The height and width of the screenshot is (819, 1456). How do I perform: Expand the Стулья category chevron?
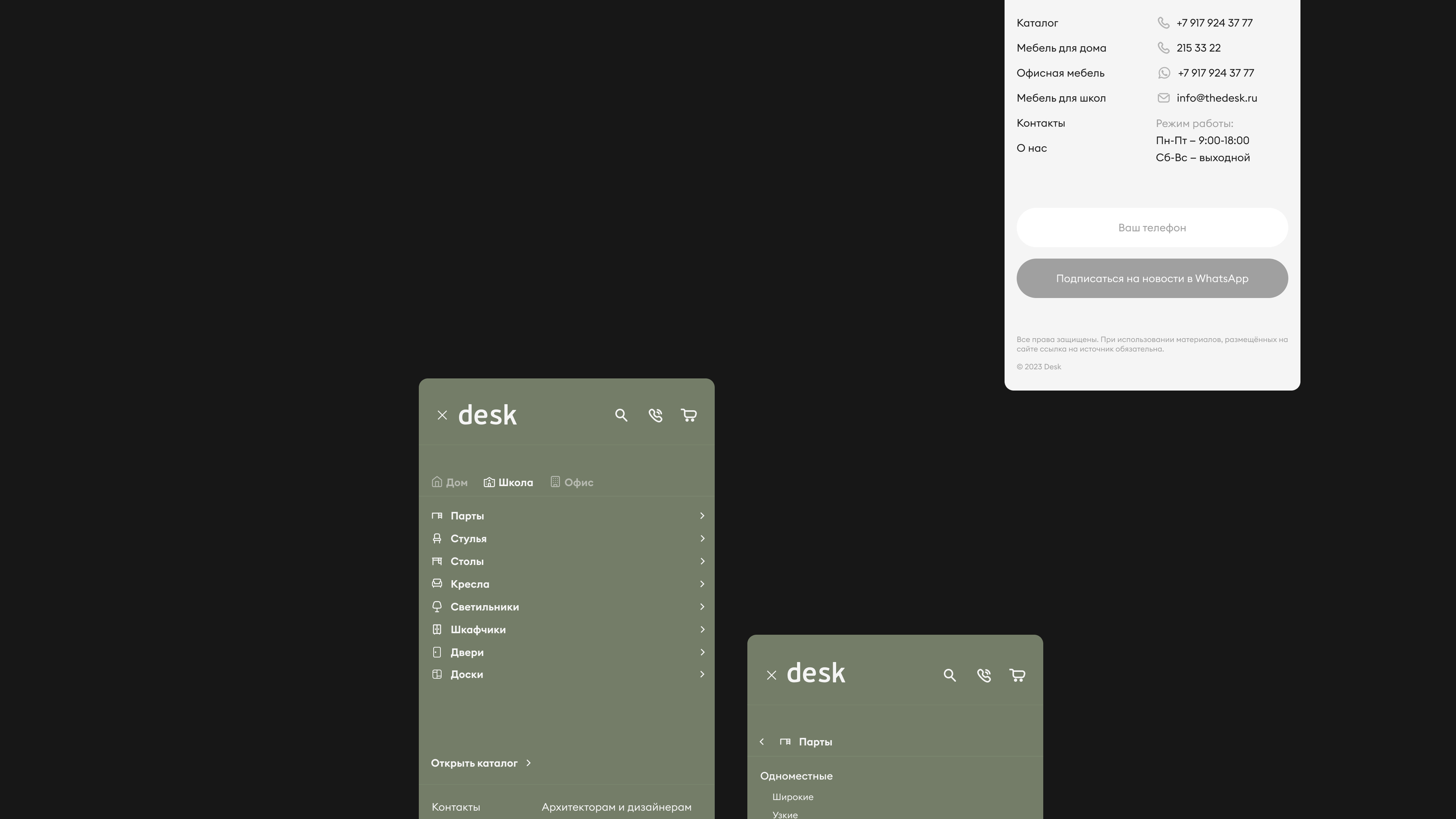coord(702,538)
